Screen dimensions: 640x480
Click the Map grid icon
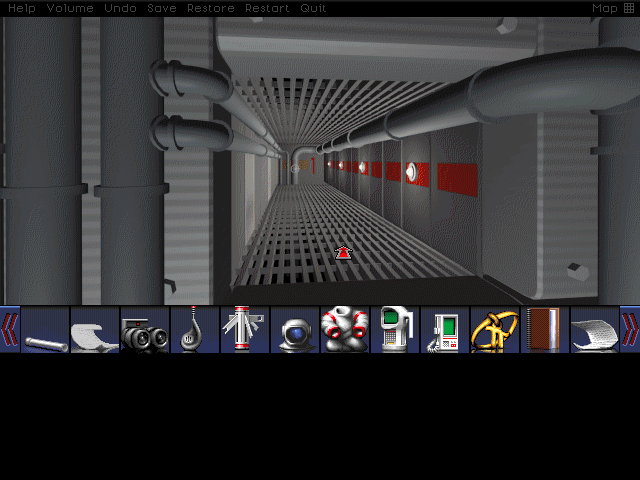pos(629,8)
